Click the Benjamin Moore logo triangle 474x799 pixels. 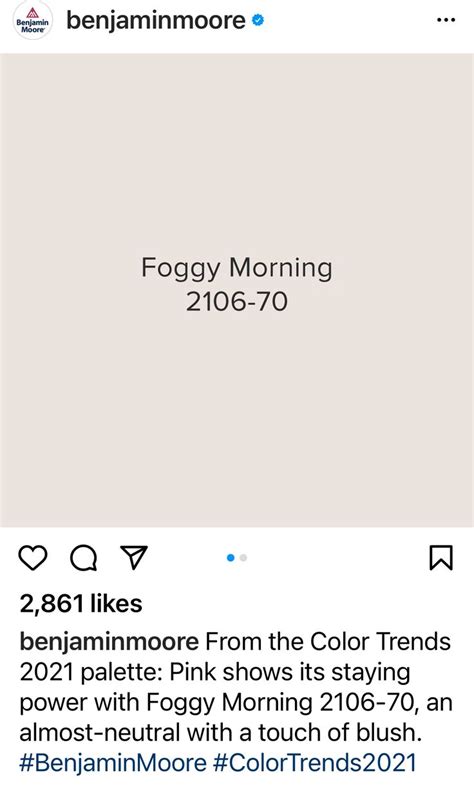[33, 12]
